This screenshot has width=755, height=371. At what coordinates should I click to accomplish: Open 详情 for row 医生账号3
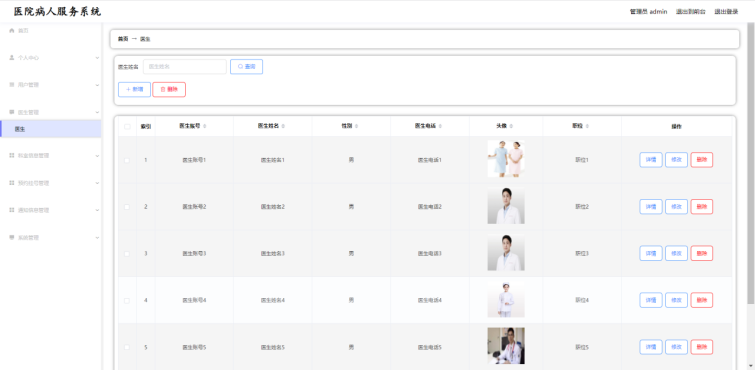click(x=651, y=254)
